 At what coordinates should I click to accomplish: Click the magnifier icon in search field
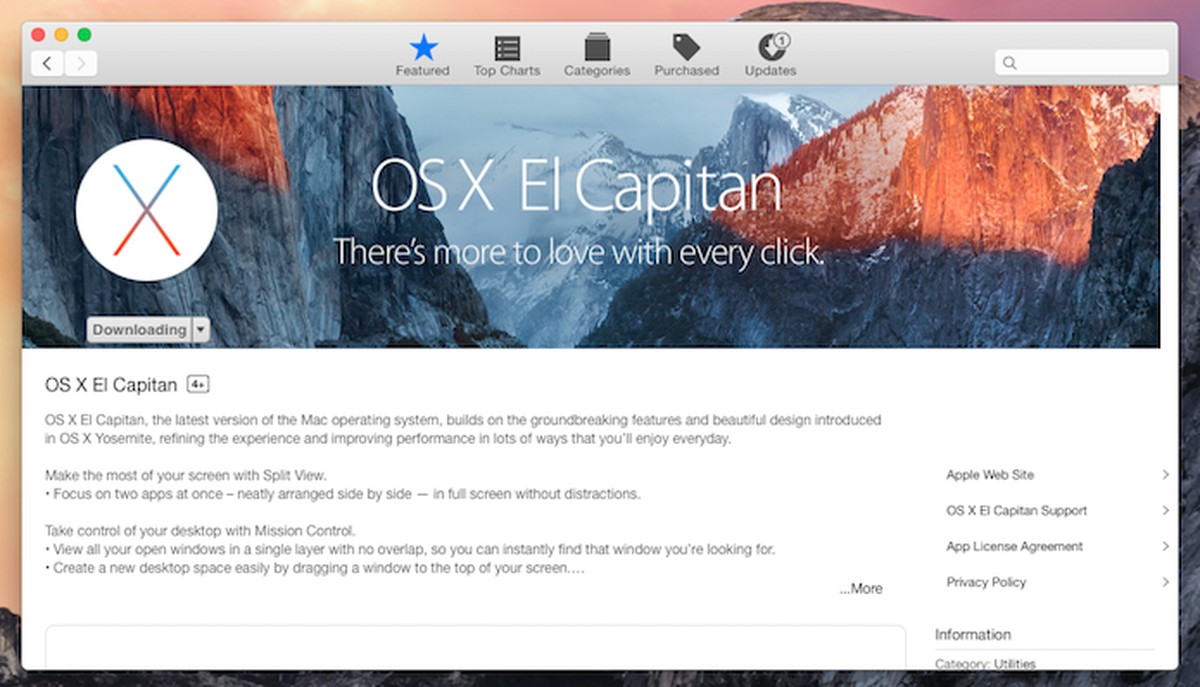click(x=1010, y=63)
